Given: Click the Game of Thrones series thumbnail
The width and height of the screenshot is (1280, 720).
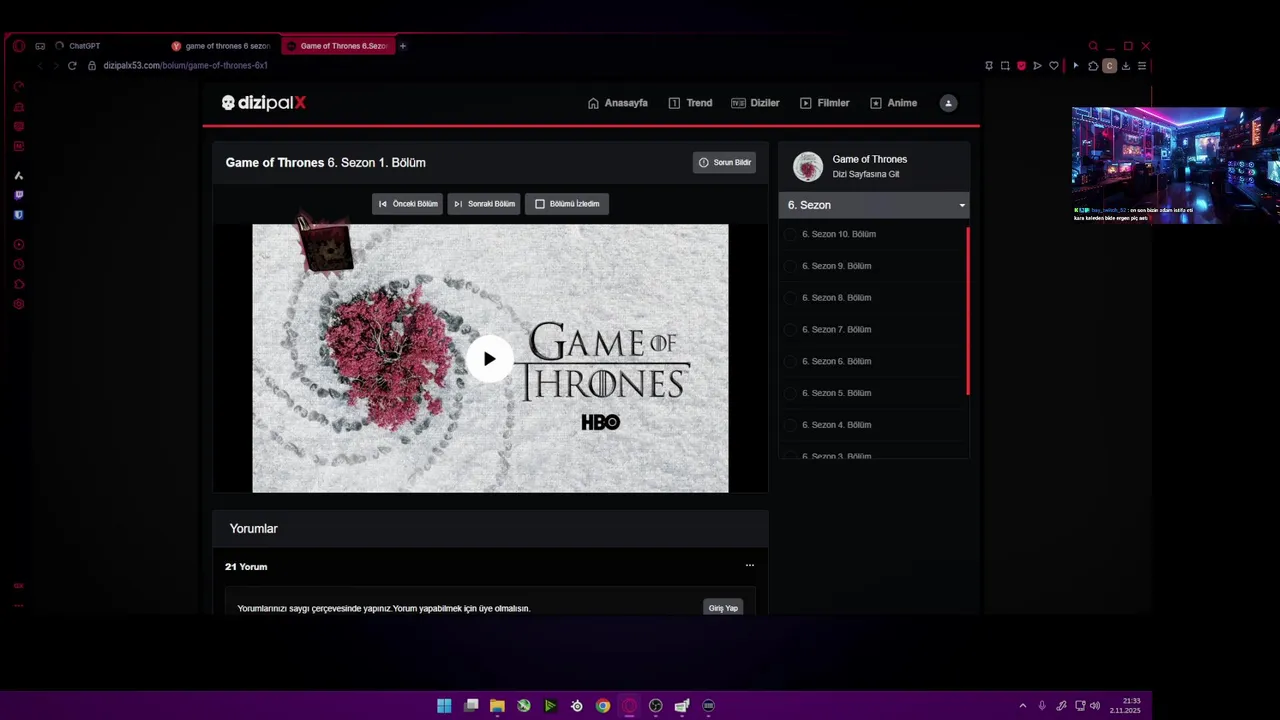Looking at the screenshot, I should pos(808,166).
